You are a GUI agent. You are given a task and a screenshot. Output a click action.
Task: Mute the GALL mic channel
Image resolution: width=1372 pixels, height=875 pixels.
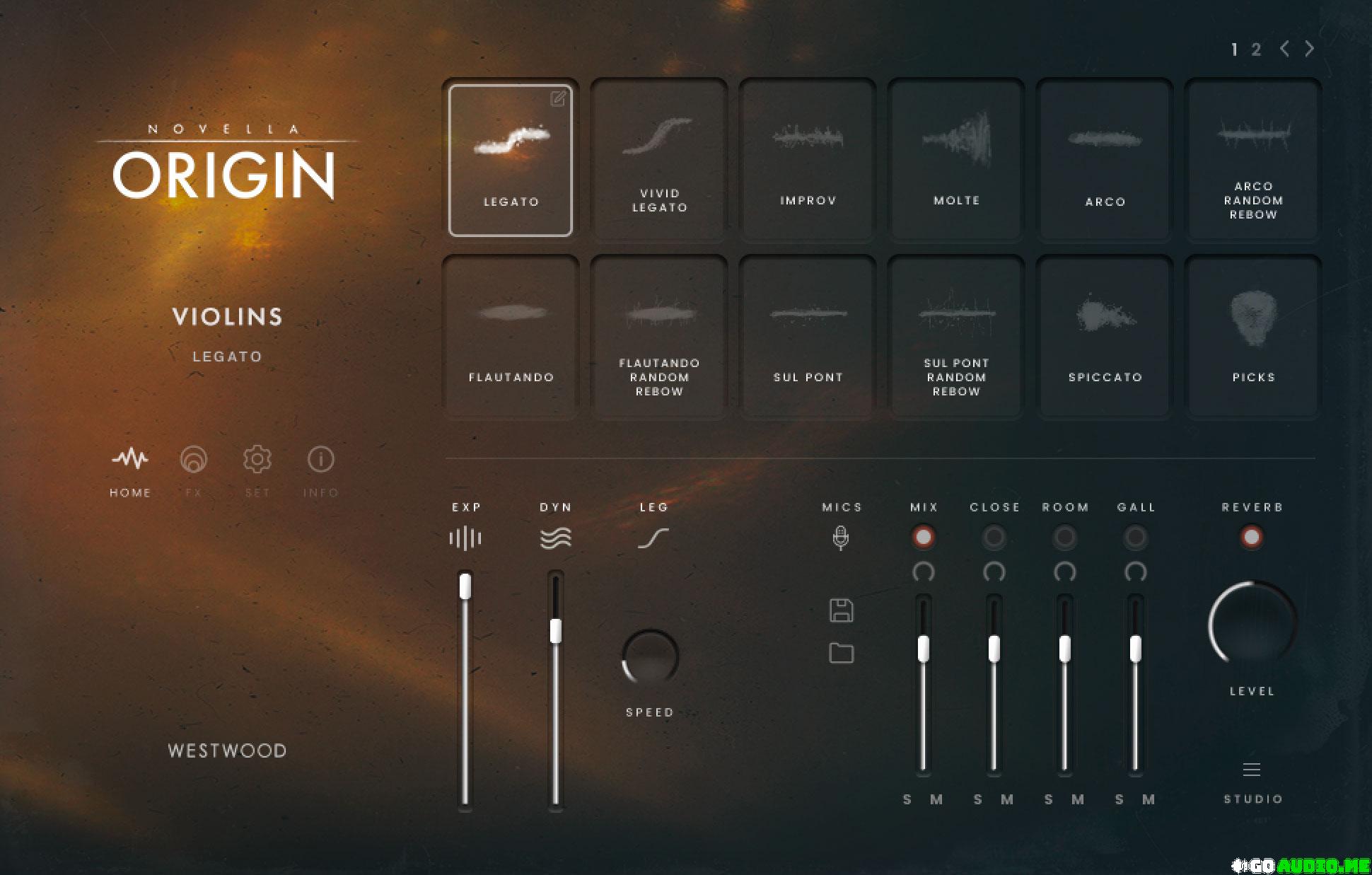pyautogui.click(x=1149, y=799)
